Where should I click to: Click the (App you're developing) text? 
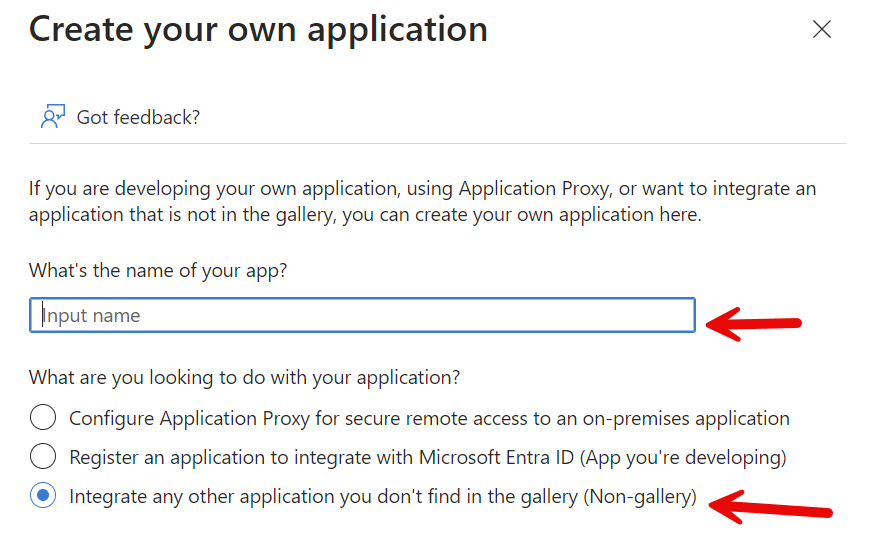tap(690, 457)
